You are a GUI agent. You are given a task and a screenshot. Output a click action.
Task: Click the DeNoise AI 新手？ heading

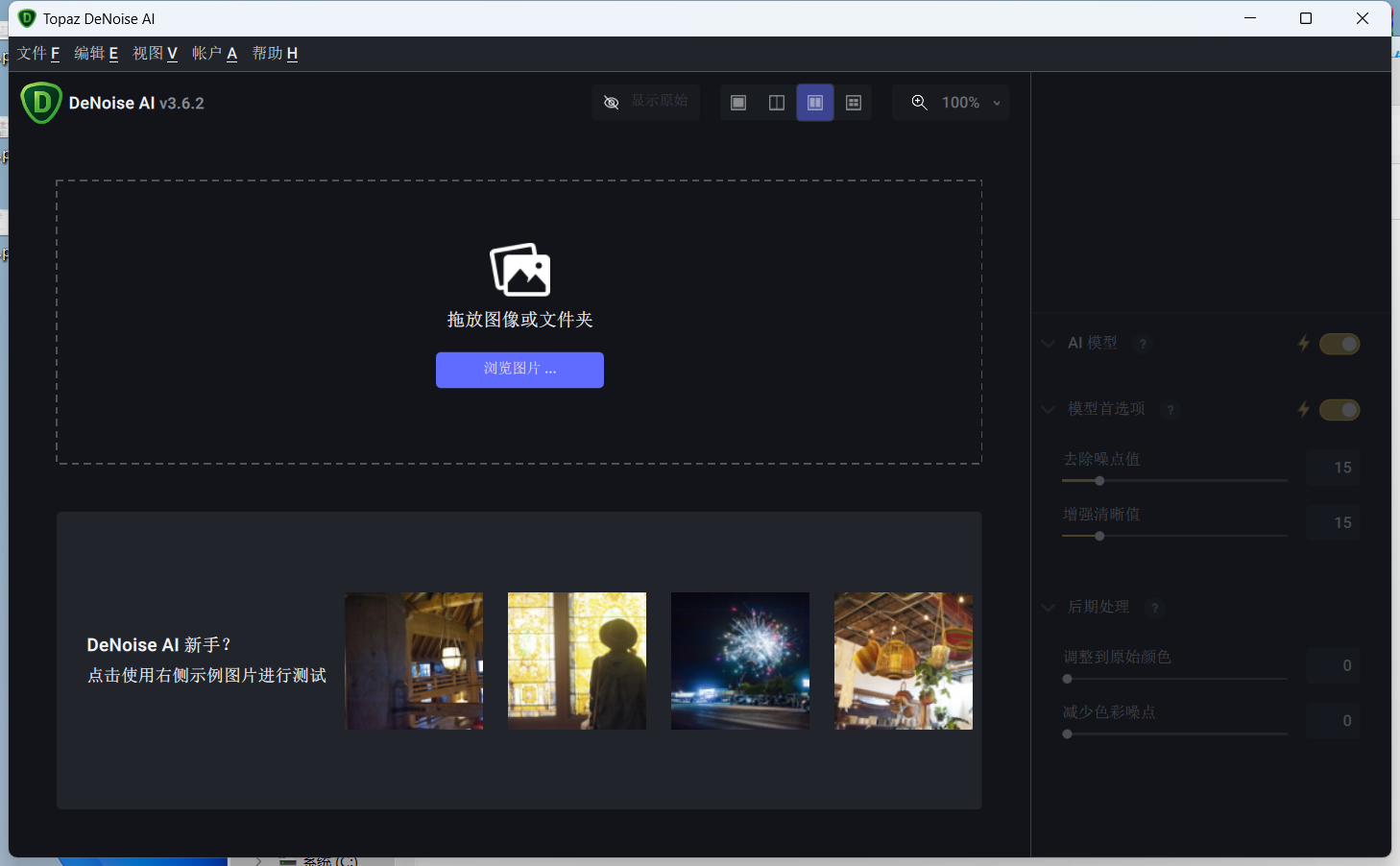coord(158,645)
